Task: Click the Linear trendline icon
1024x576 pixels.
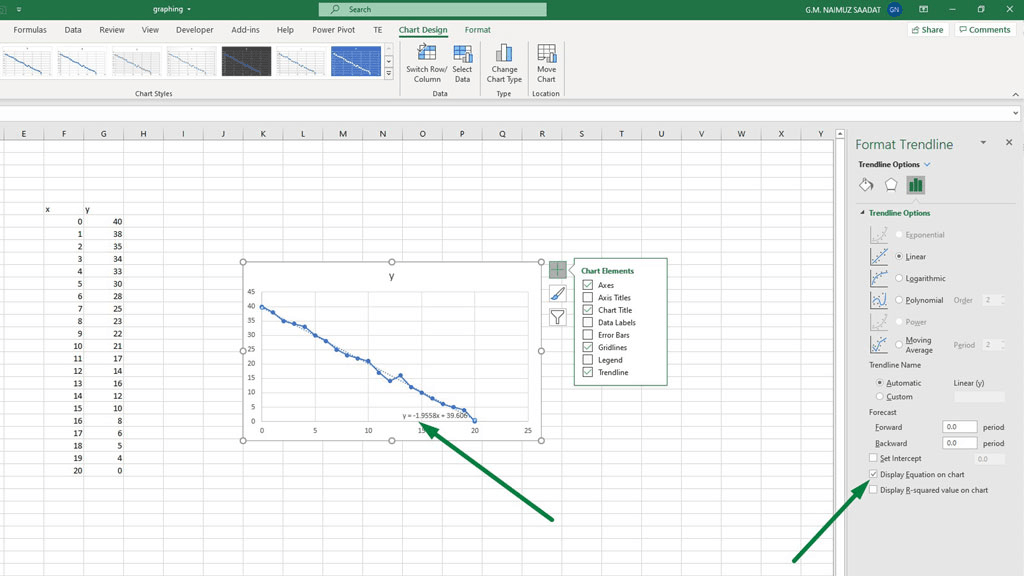Action: tap(878, 256)
